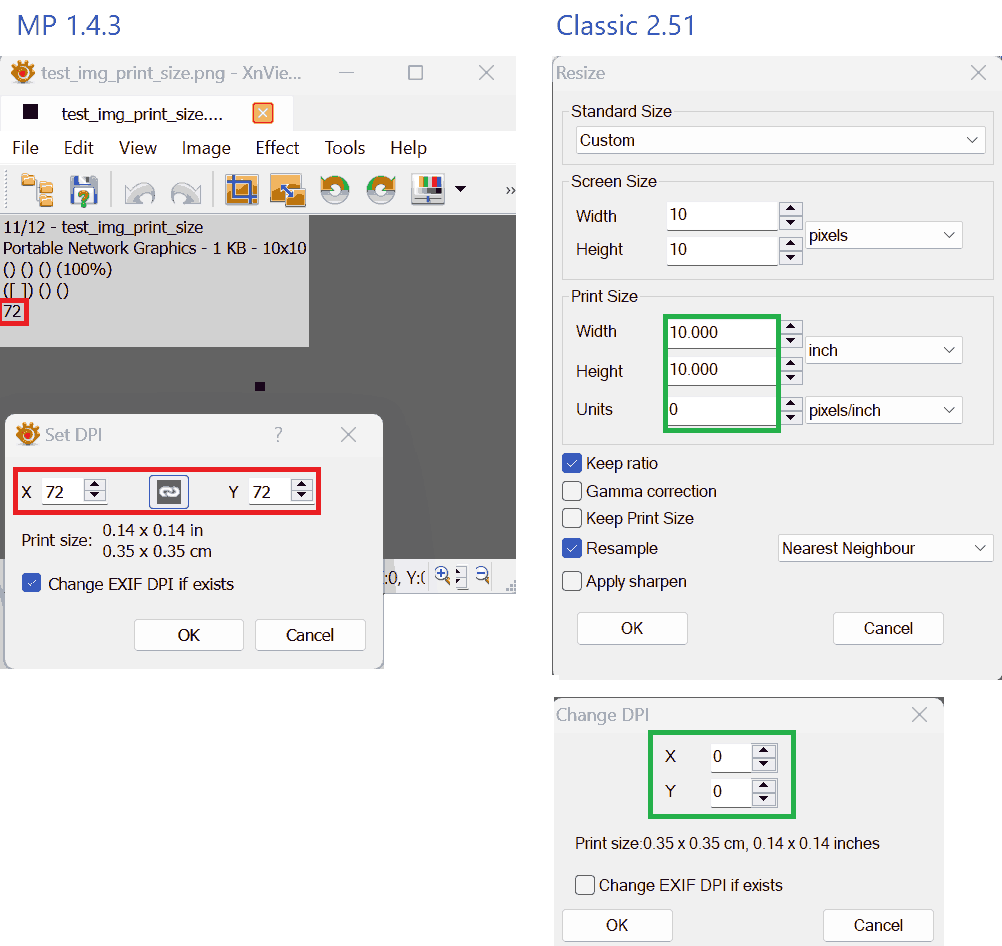Increase Change DPI X with up arrow
1002x946 pixels.
764,750
